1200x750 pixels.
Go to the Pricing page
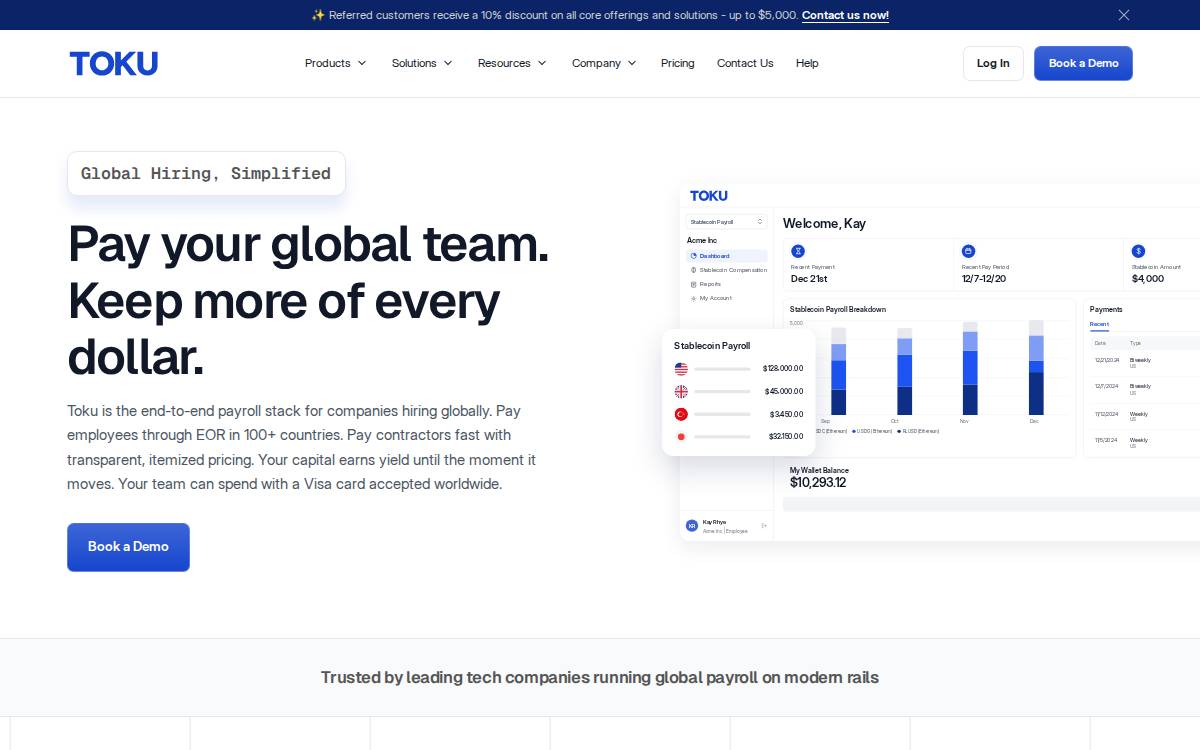pyautogui.click(x=677, y=63)
